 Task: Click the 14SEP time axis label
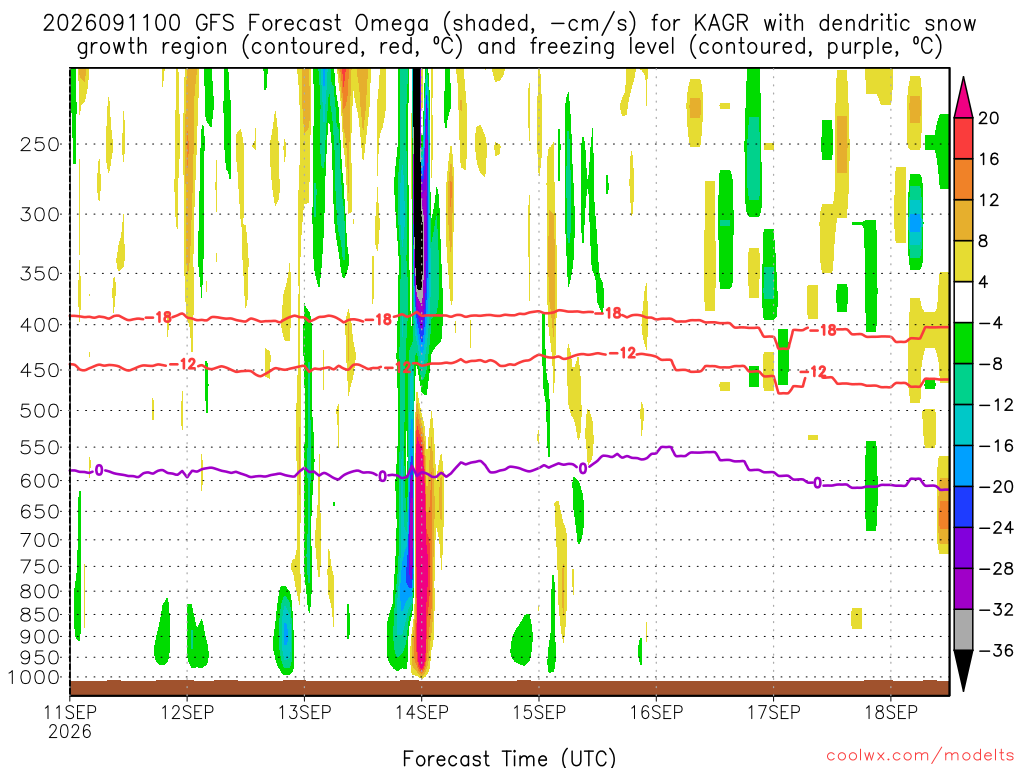click(422, 712)
